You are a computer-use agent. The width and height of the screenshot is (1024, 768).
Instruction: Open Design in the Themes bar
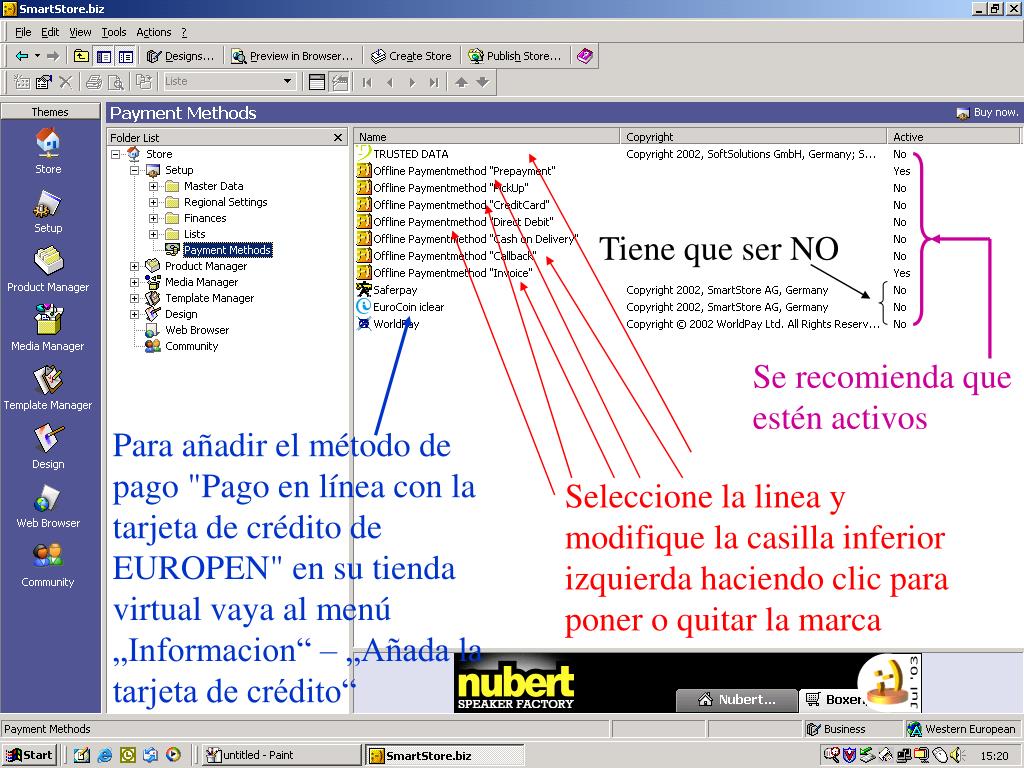[48, 447]
